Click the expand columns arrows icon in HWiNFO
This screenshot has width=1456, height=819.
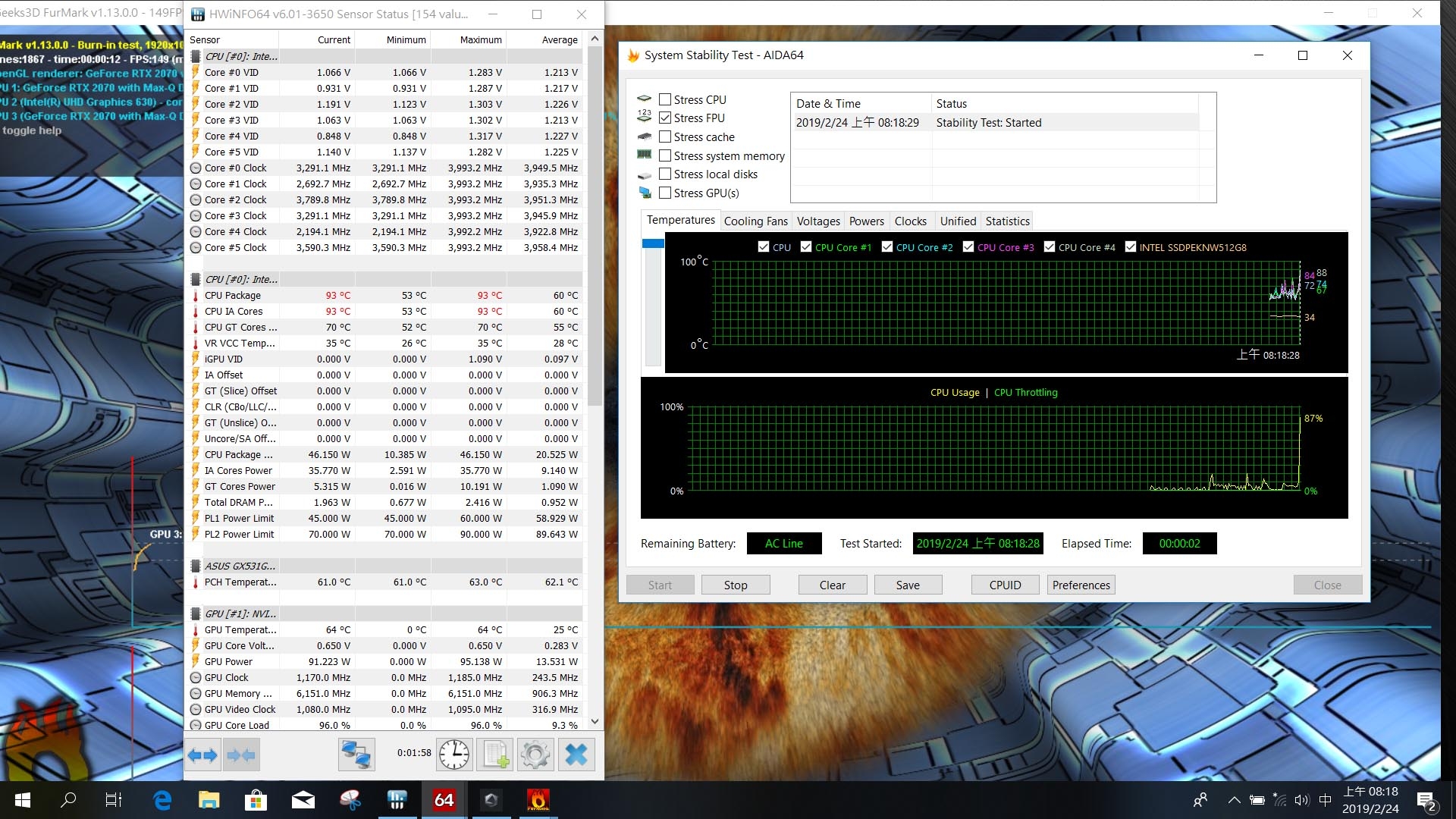coord(202,755)
